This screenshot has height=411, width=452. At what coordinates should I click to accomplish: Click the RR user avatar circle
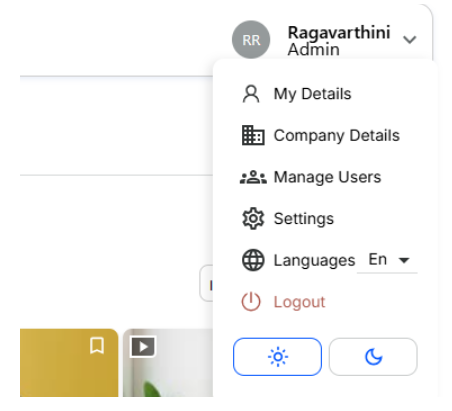(251, 40)
